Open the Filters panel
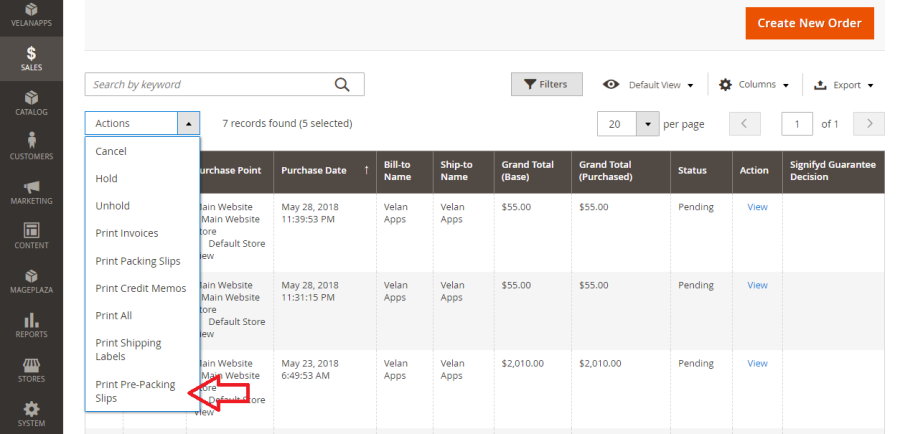This screenshot has width=900, height=434. coord(546,84)
